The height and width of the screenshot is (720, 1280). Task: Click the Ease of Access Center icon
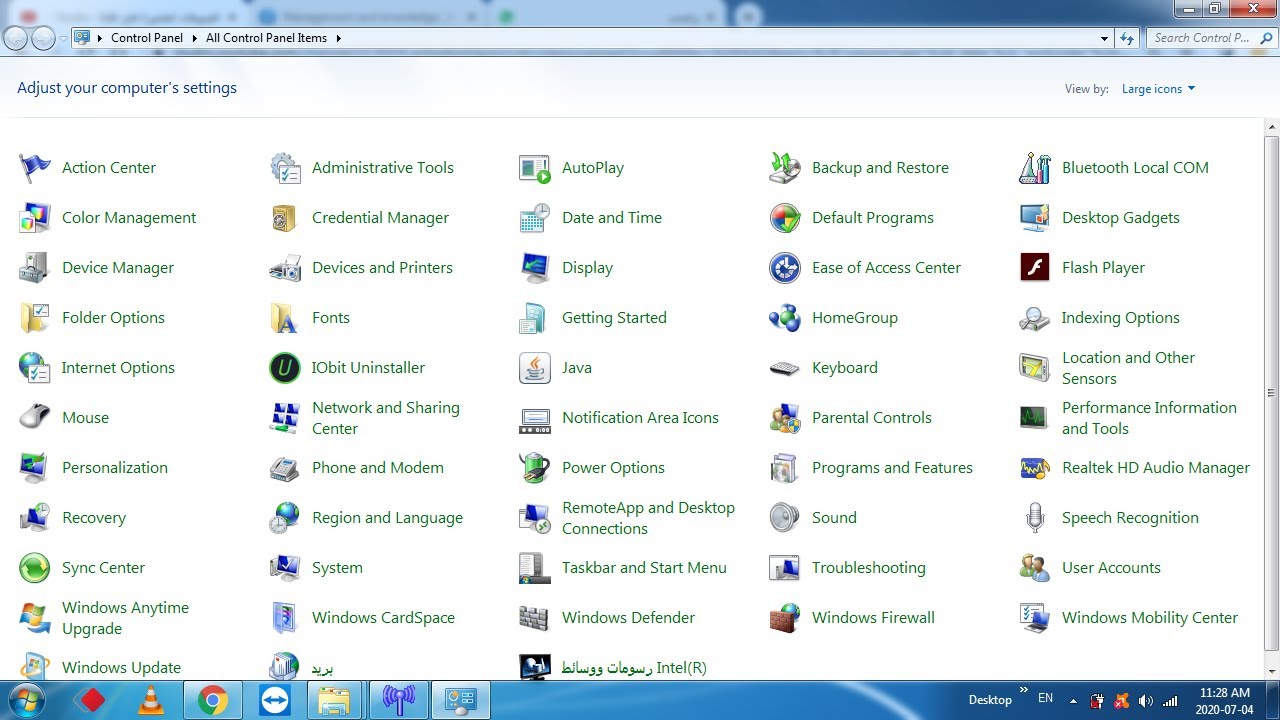(785, 268)
